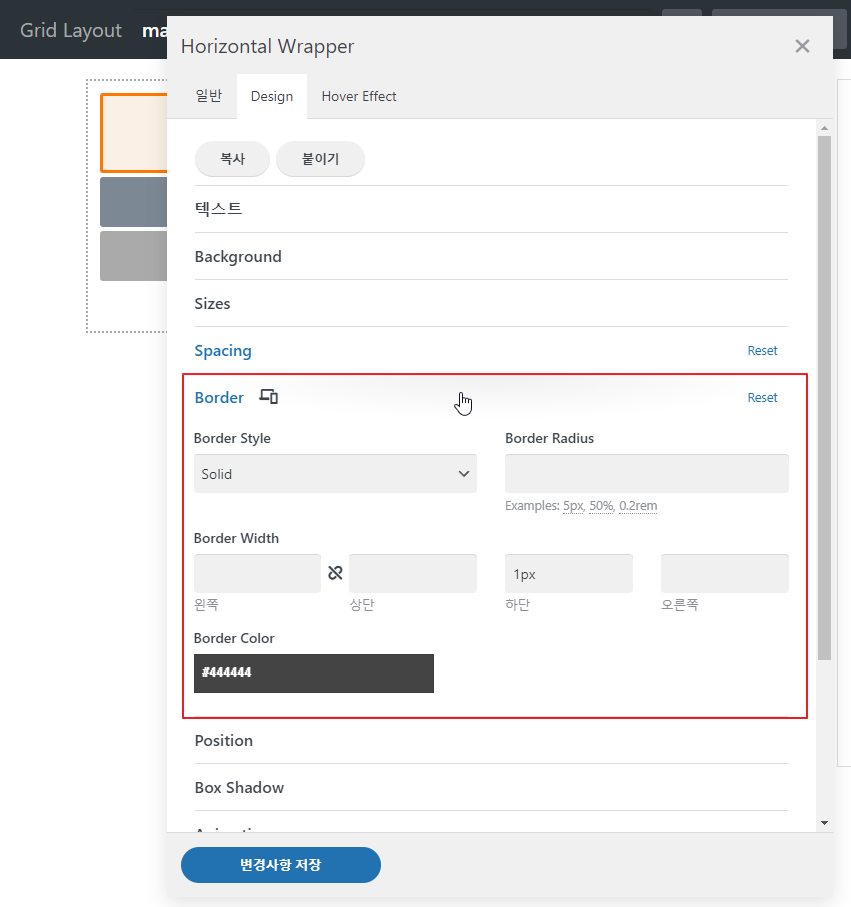Click the responsive devices icon beside Border
The width and height of the screenshot is (851, 907).
[268, 397]
